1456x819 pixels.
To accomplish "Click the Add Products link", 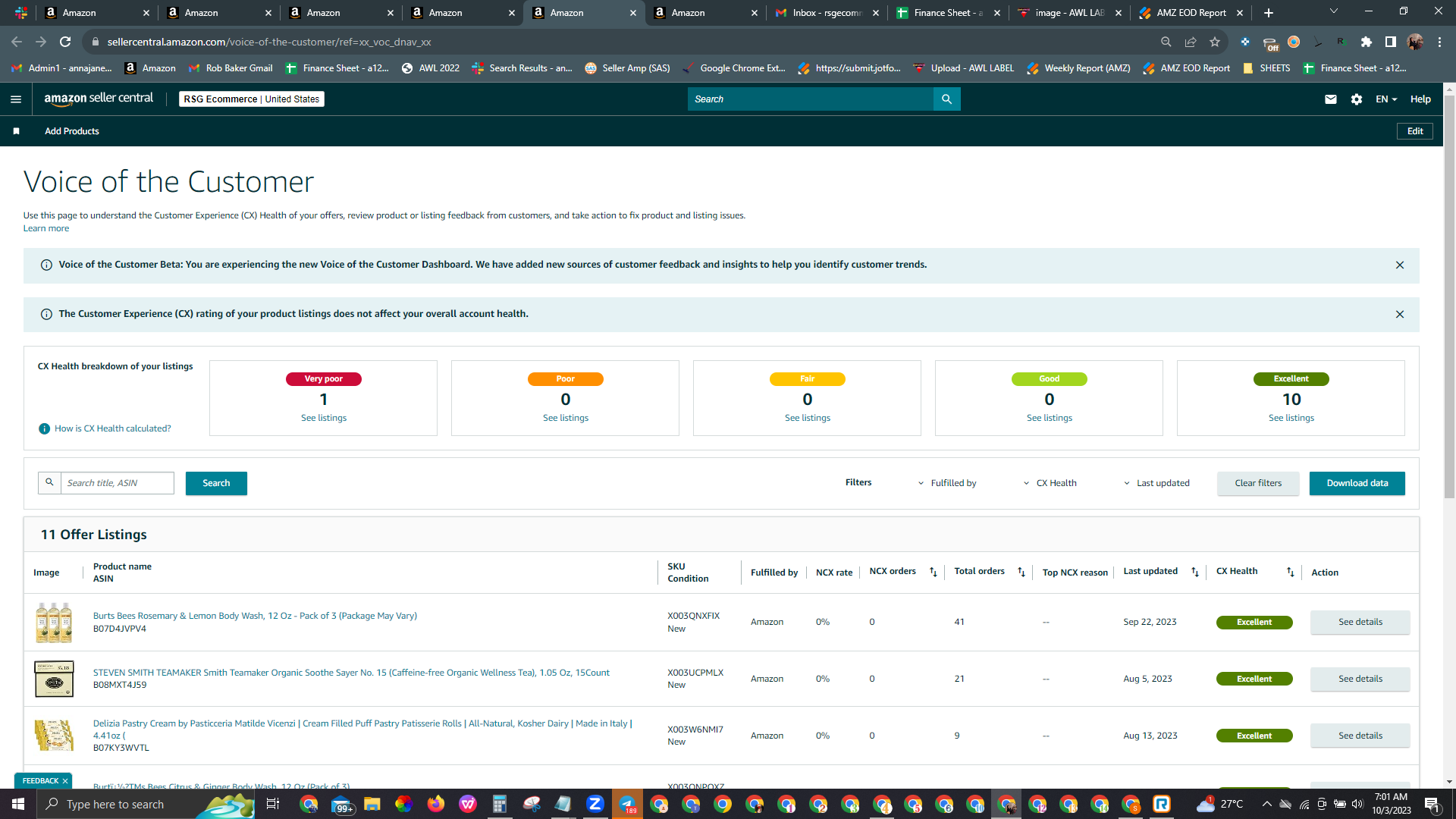I will pos(72,131).
